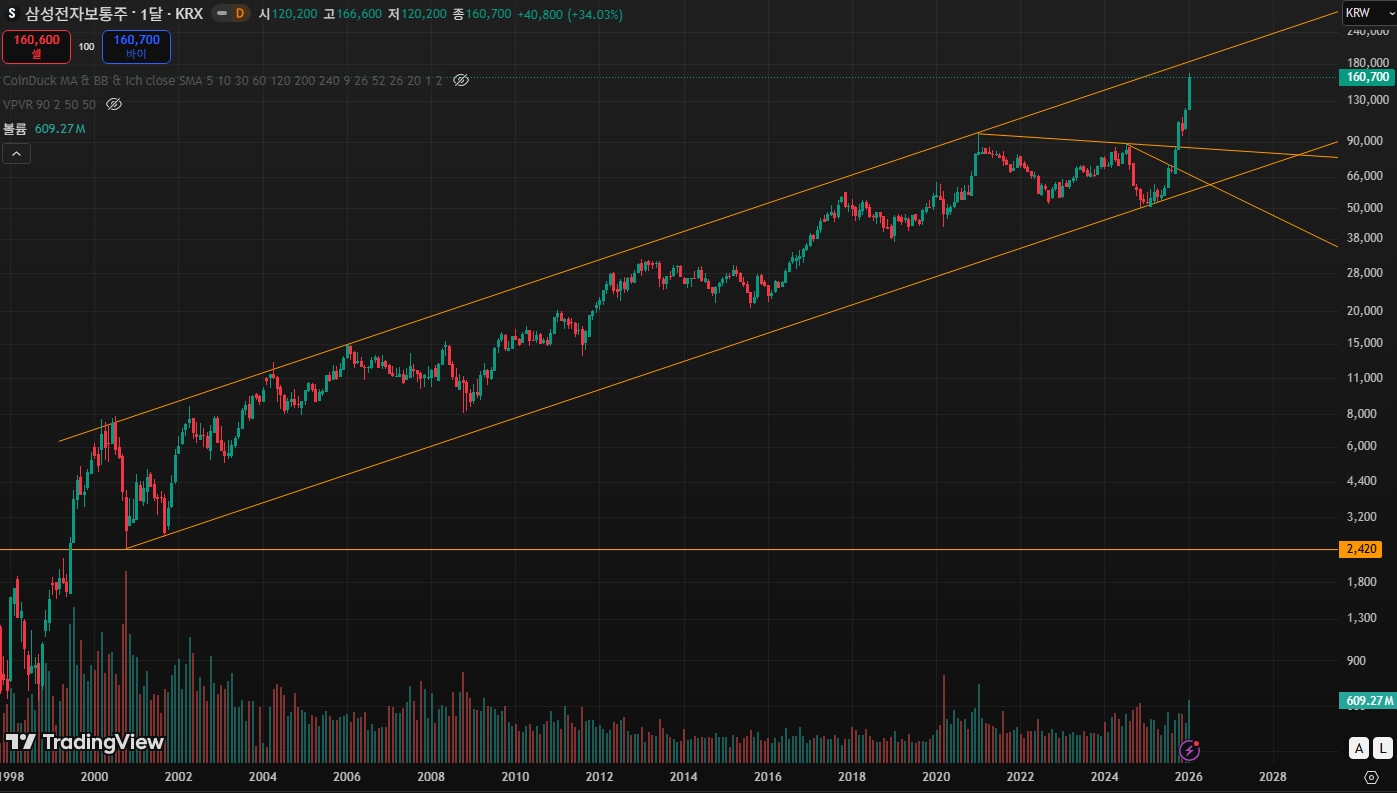Toggle auto scale with the A button
Image resolution: width=1397 pixels, height=793 pixels.
pyautogui.click(x=1359, y=748)
